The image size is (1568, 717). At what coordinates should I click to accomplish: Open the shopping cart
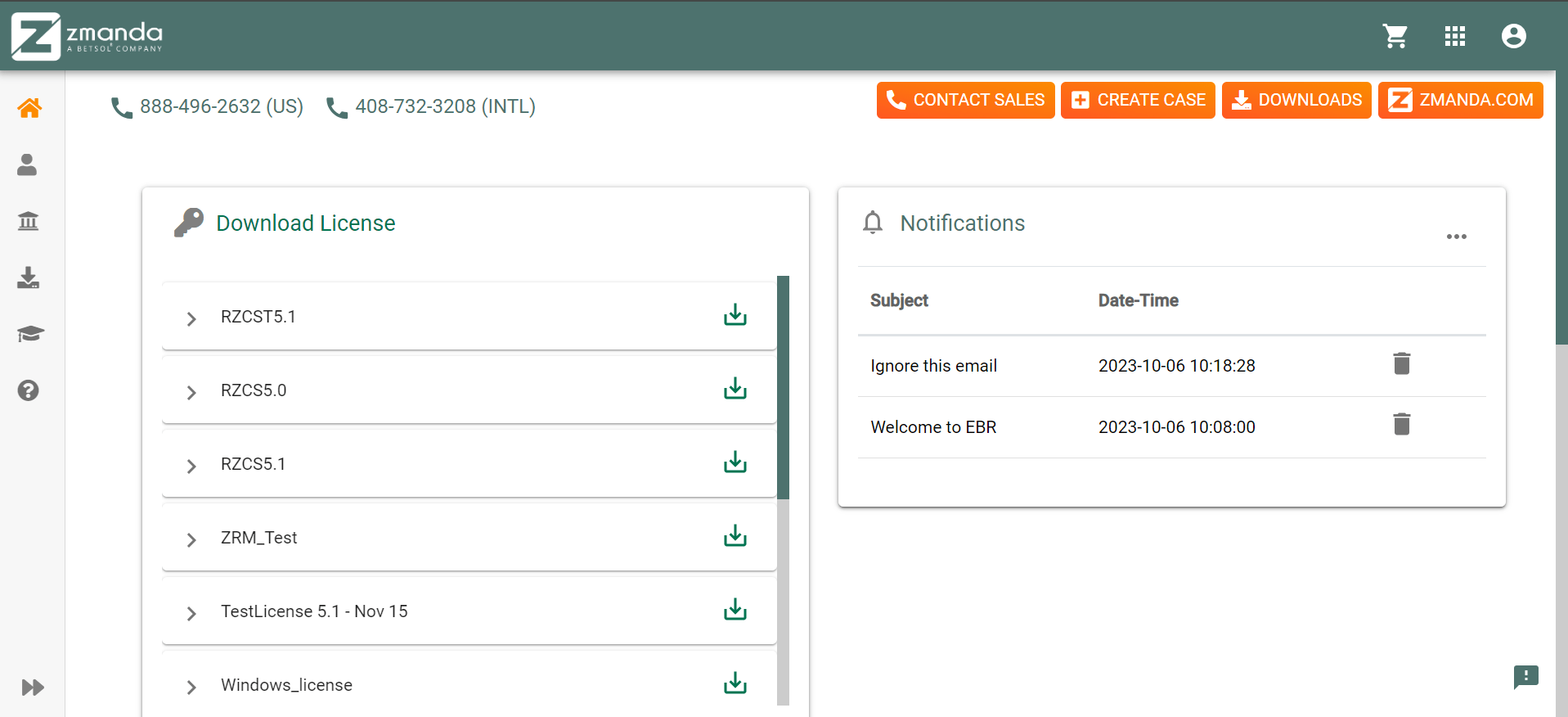point(1395,36)
